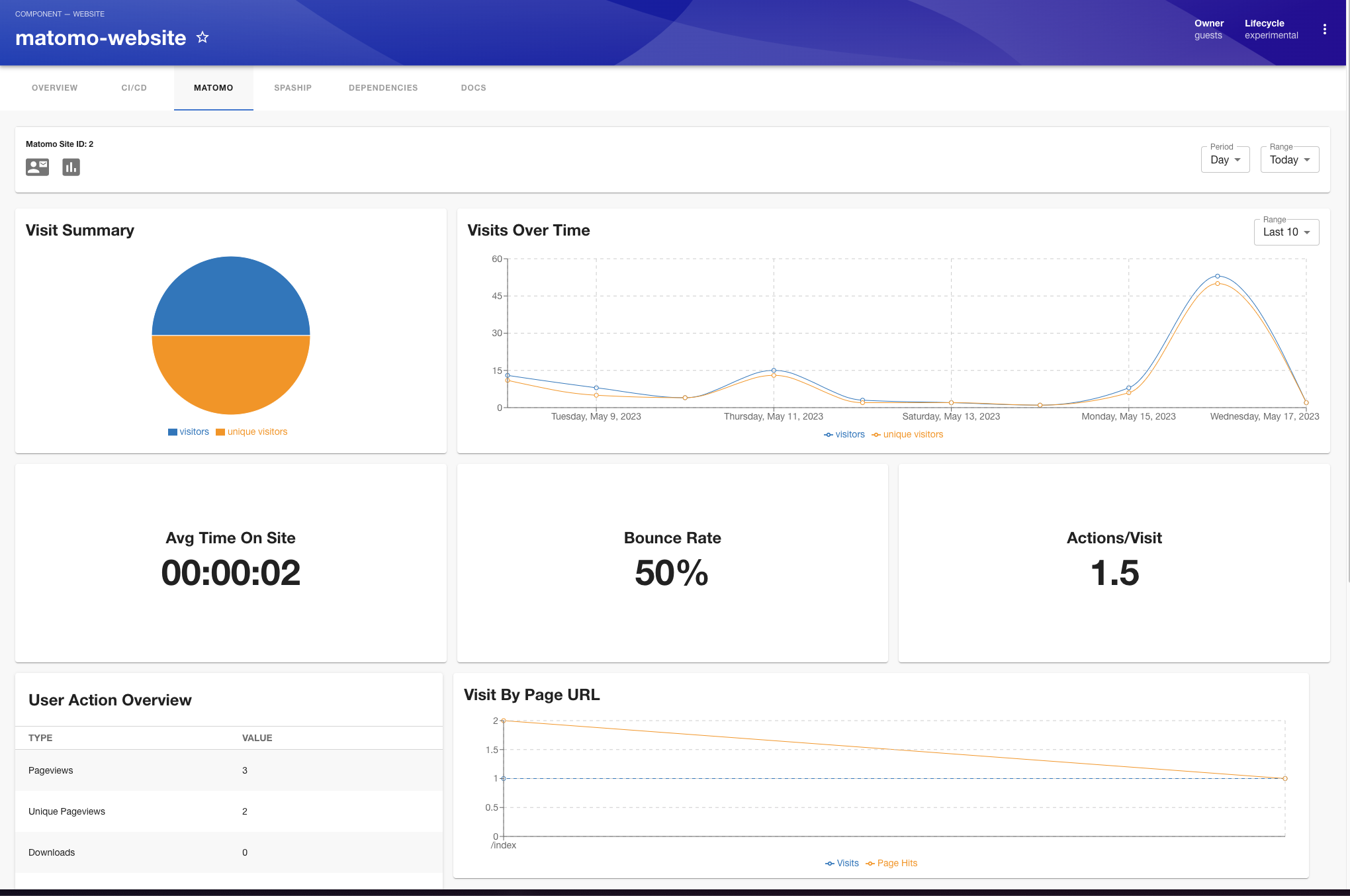Image resolution: width=1350 pixels, height=896 pixels.
Task: Click the guests owner link
Action: point(1208,36)
